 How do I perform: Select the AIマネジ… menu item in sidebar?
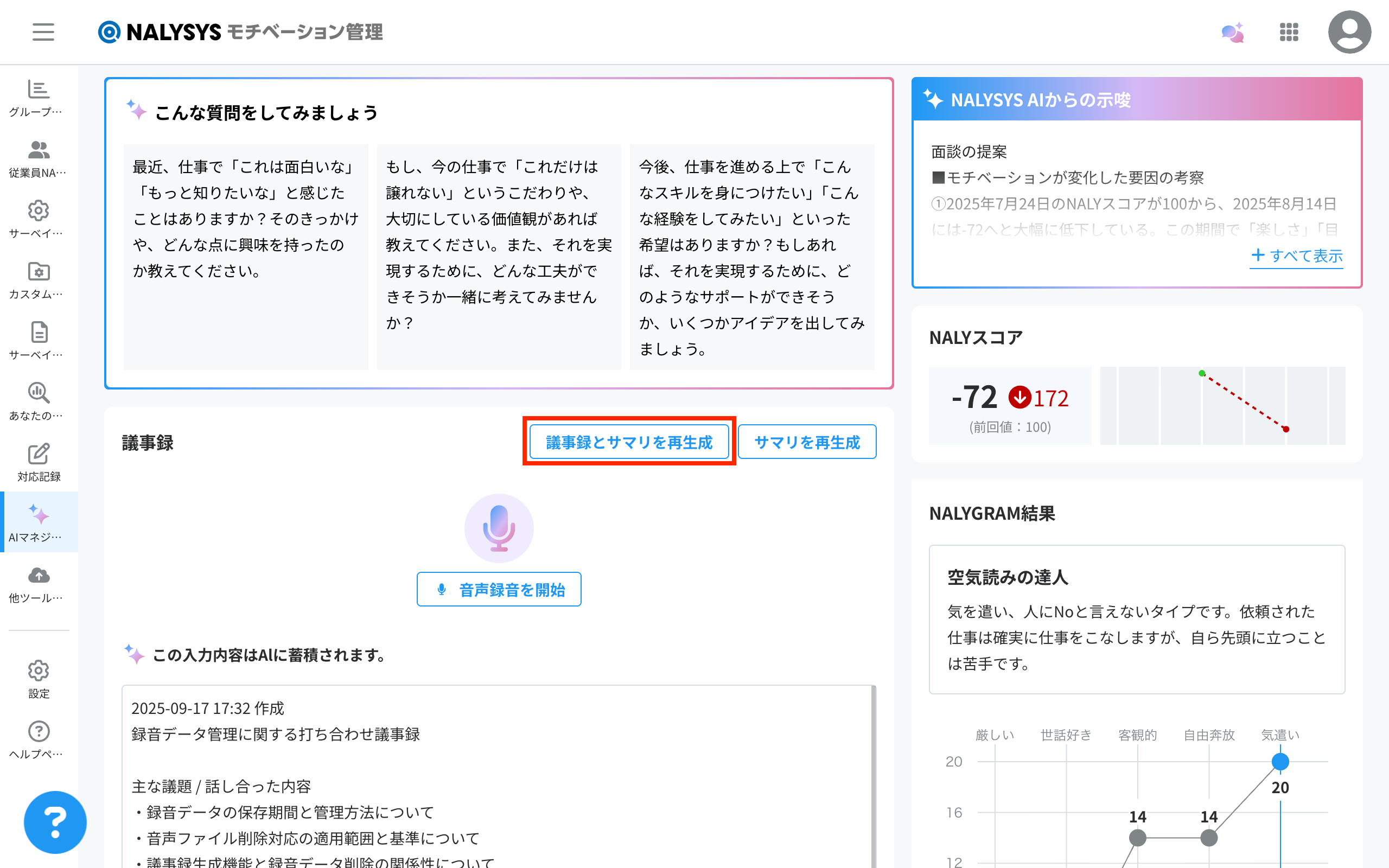click(x=39, y=522)
